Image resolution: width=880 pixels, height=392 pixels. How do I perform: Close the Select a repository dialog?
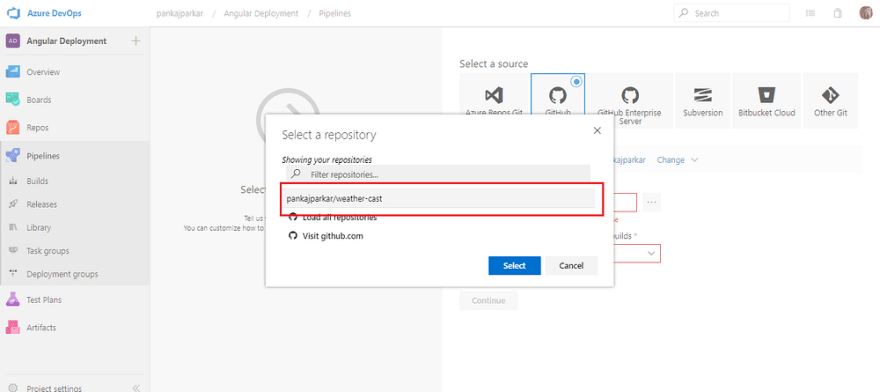597,130
